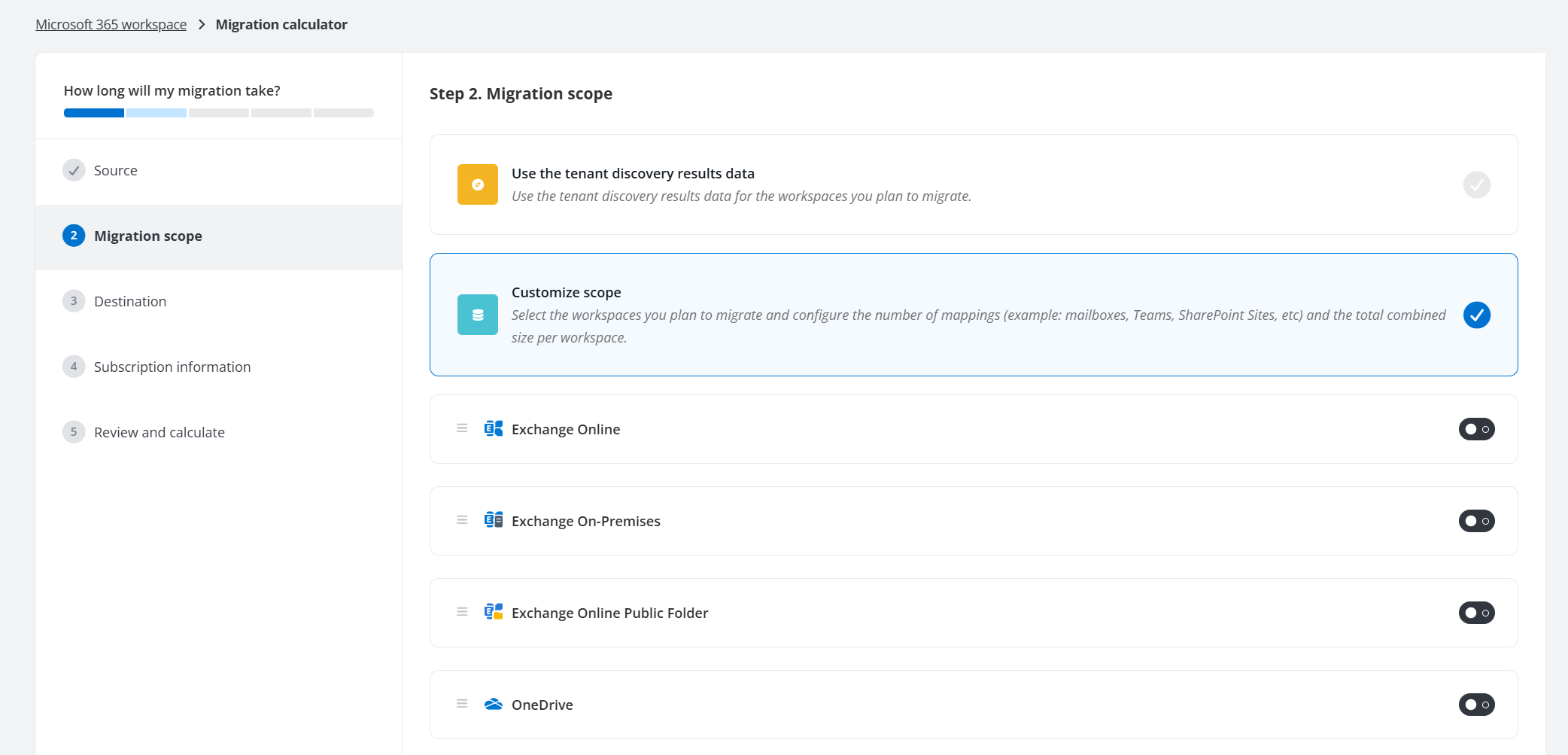Click the migration progress bar's first segment
Viewport: 1568px width, 755px height.
(94, 113)
